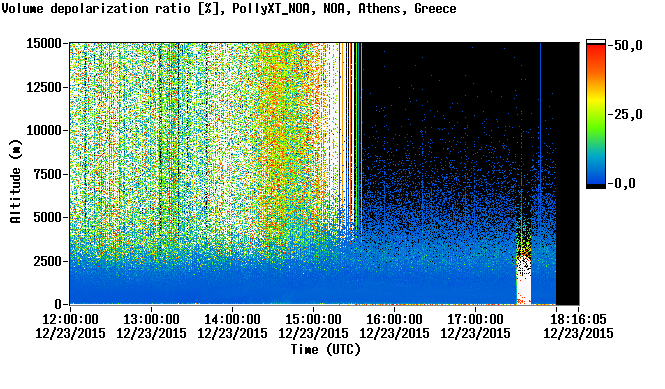Viewport: 665px width, 389px height.
Task: Click the 2500 altitude tick label
Action: [x=48, y=261]
